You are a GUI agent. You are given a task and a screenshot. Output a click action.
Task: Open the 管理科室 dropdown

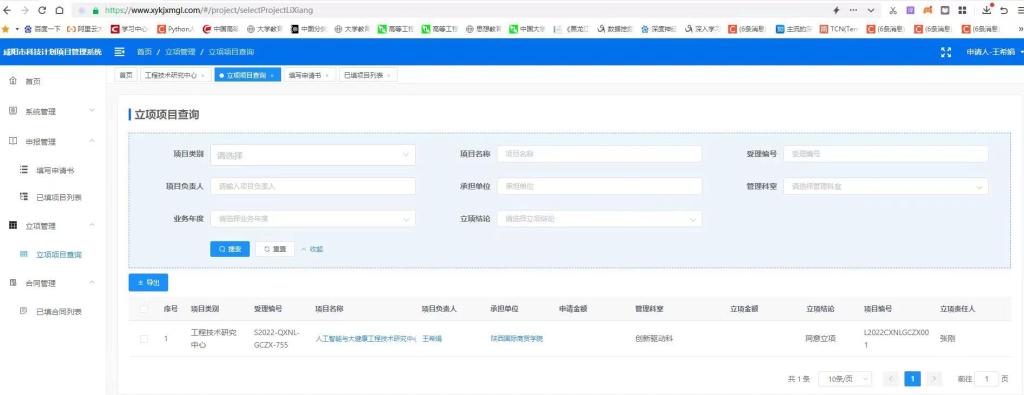(x=886, y=186)
